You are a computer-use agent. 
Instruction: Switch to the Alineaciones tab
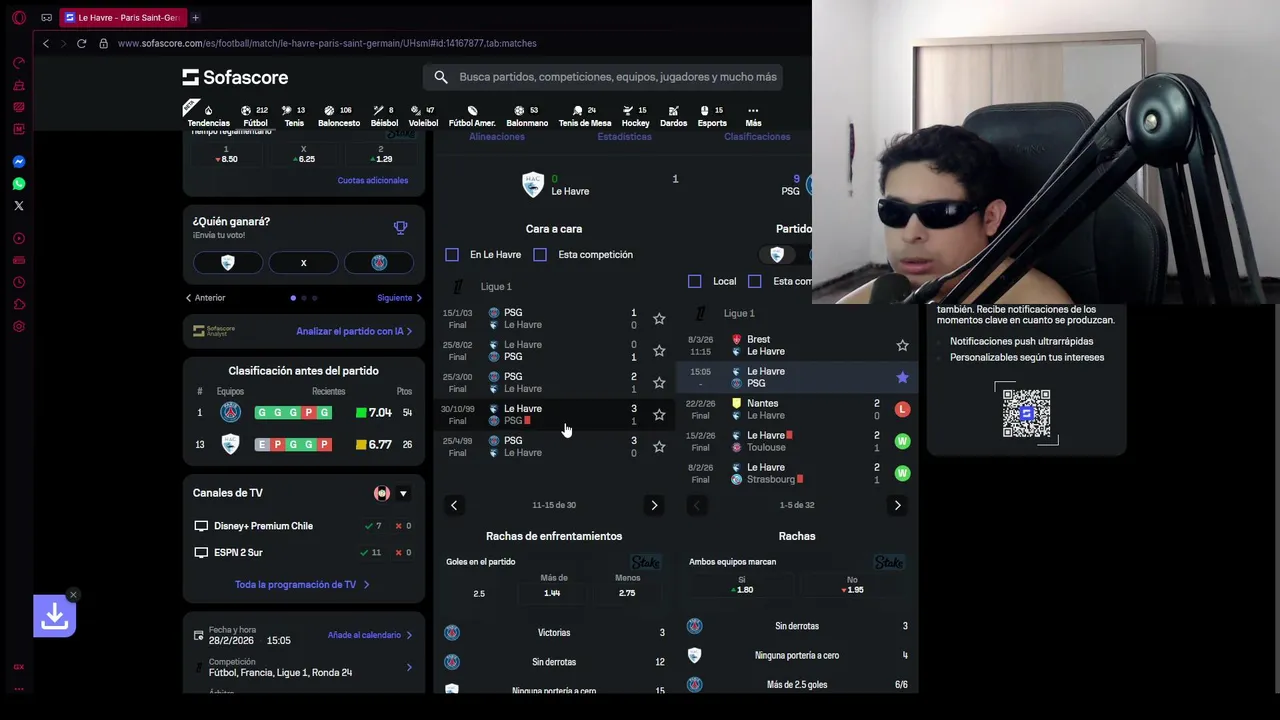point(497,136)
